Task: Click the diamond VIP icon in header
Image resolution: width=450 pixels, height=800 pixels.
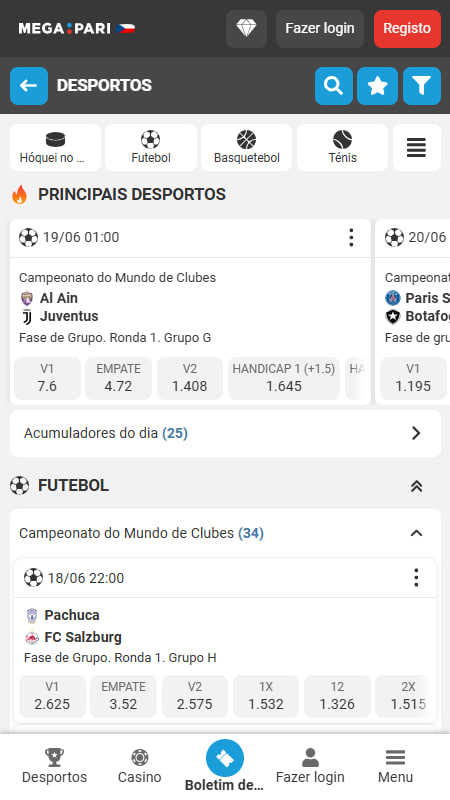Action: (246, 29)
